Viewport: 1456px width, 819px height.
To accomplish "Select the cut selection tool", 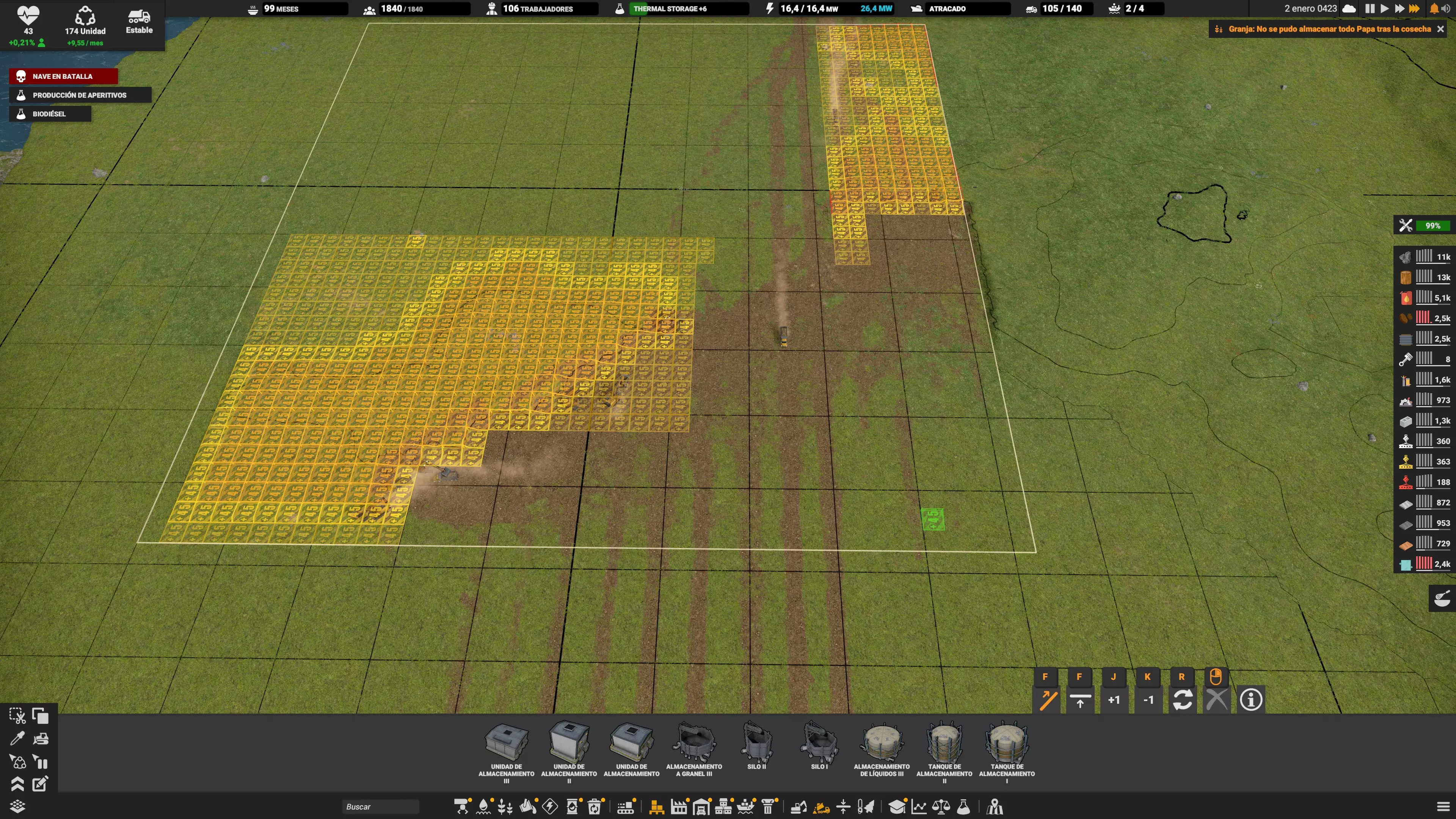I will (x=17, y=716).
